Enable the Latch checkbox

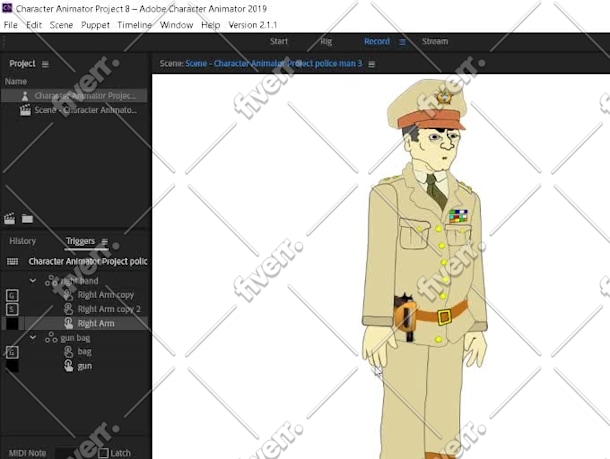[x=103, y=453]
